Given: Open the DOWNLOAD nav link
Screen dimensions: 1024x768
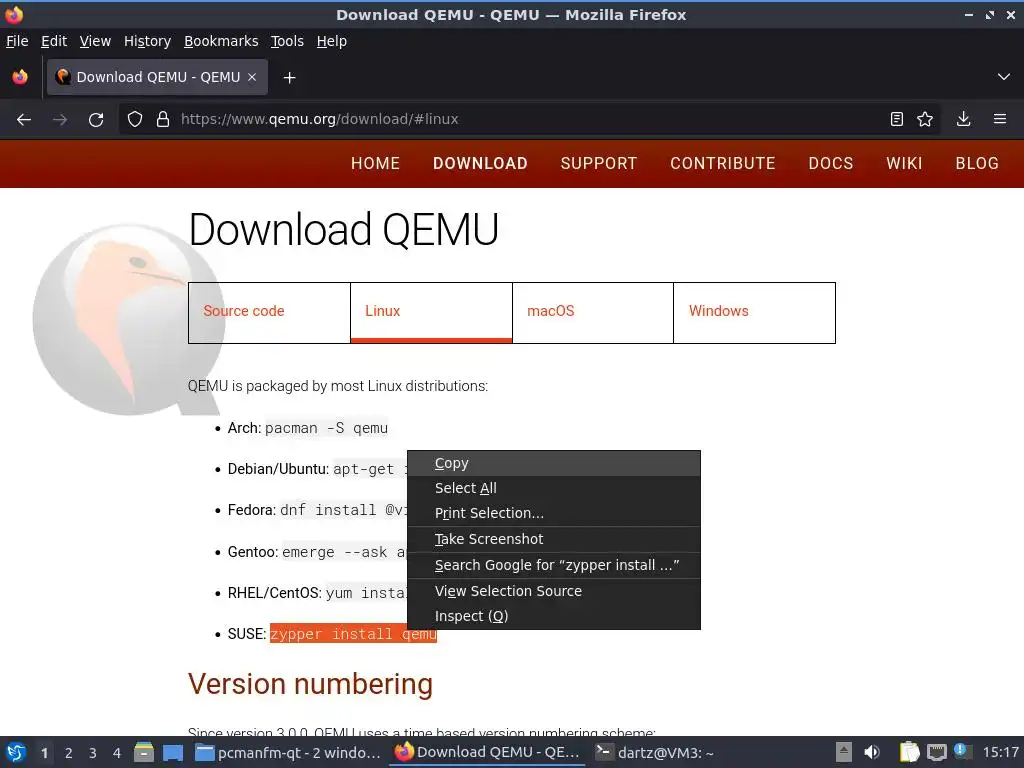Looking at the screenshot, I should tap(480, 163).
